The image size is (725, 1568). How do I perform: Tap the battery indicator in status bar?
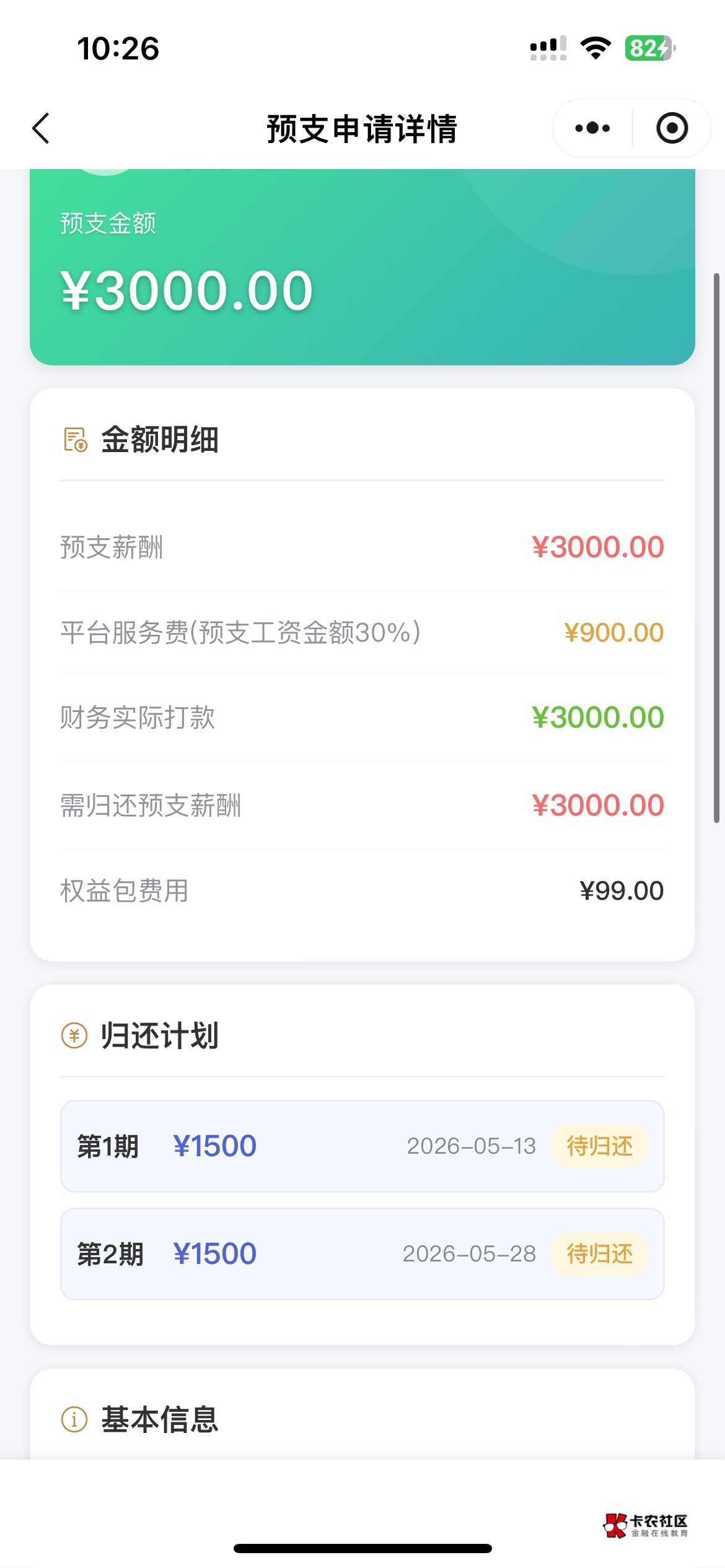coord(649,48)
